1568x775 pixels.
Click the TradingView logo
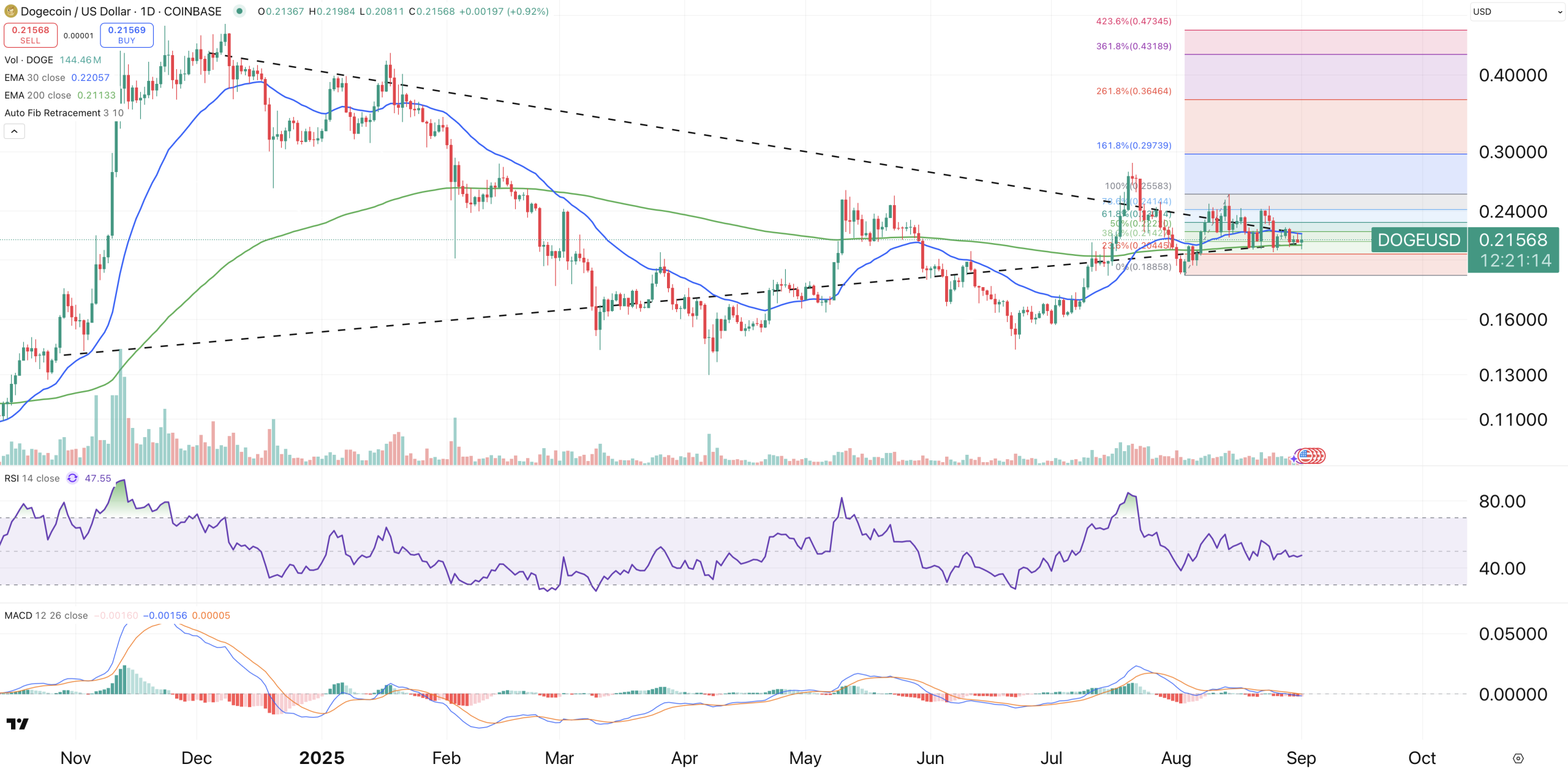tap(17, 724)
